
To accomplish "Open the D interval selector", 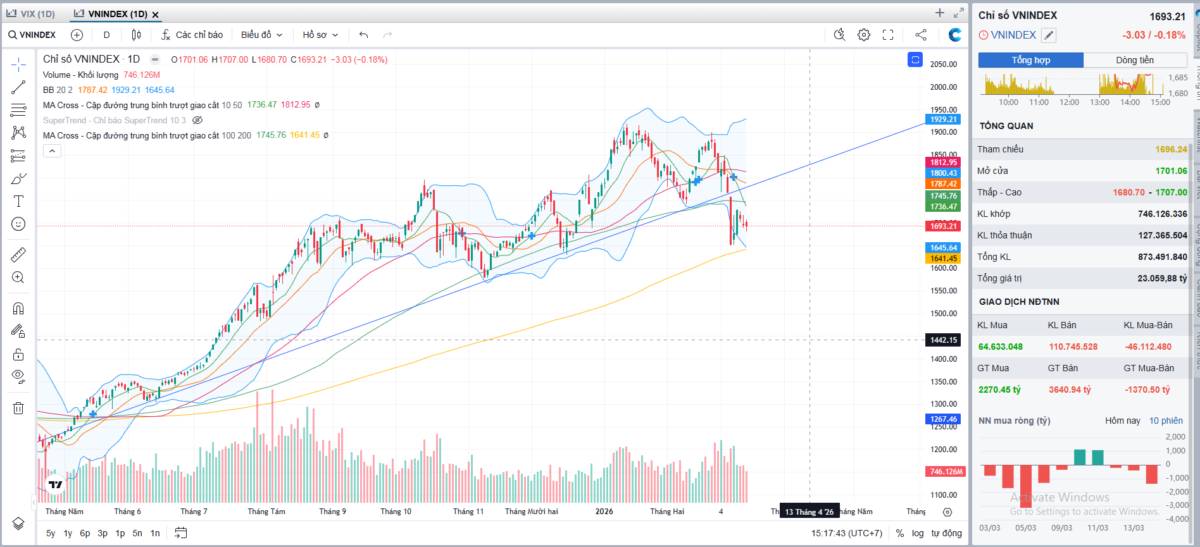I will pos(107,34).
